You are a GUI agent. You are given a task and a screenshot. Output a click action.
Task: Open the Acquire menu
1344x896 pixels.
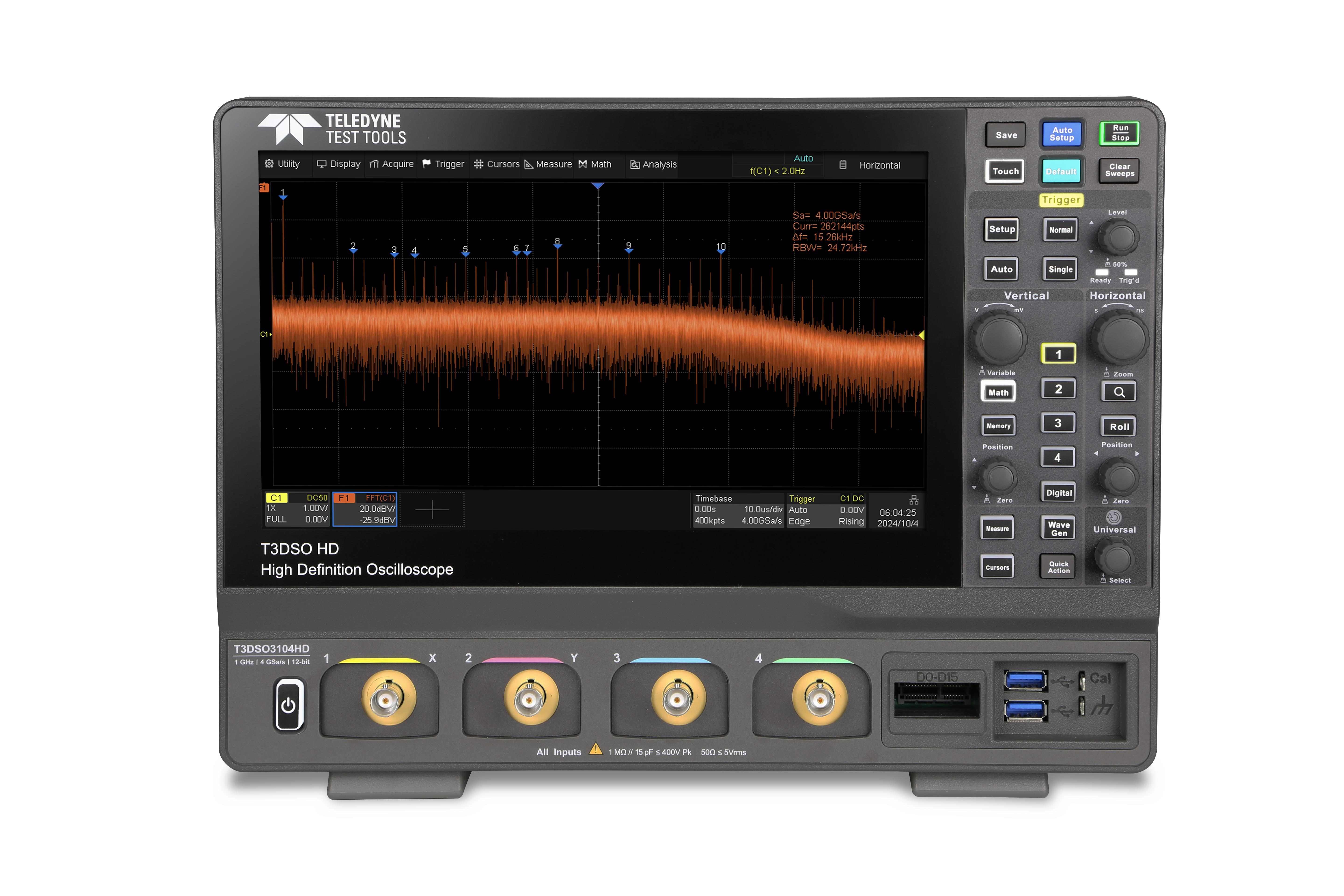pyautogui.click(x=392, y=164)
